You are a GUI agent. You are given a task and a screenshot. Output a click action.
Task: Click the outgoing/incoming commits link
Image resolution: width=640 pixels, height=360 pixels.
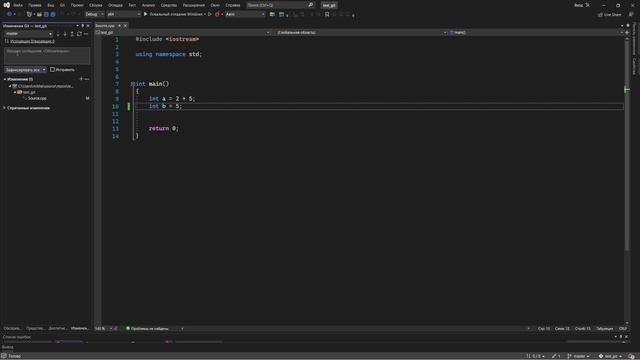click(x=32, y=42)
